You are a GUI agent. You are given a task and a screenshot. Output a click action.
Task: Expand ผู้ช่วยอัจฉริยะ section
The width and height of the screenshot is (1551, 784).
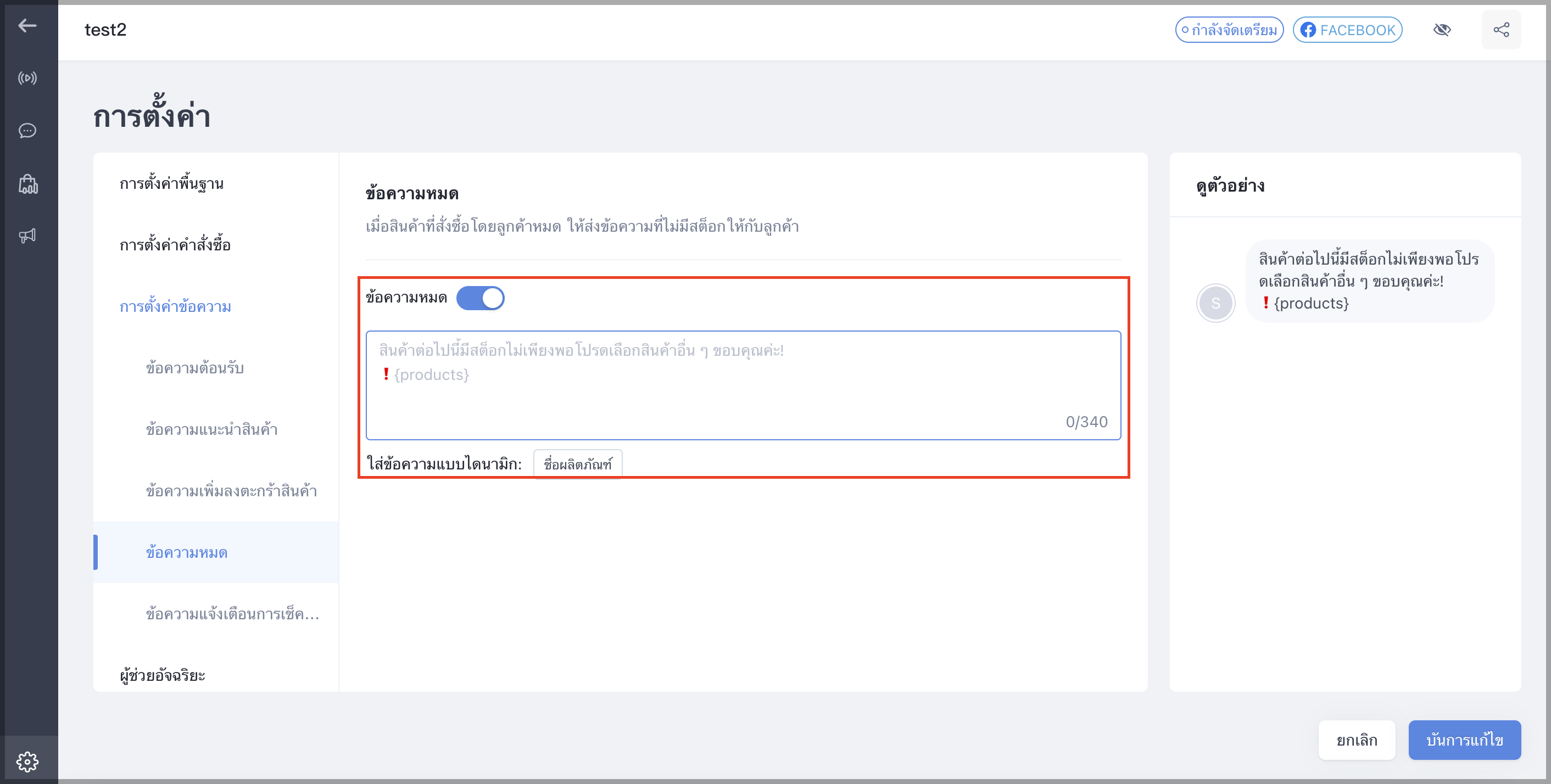(x=163, y=675)
